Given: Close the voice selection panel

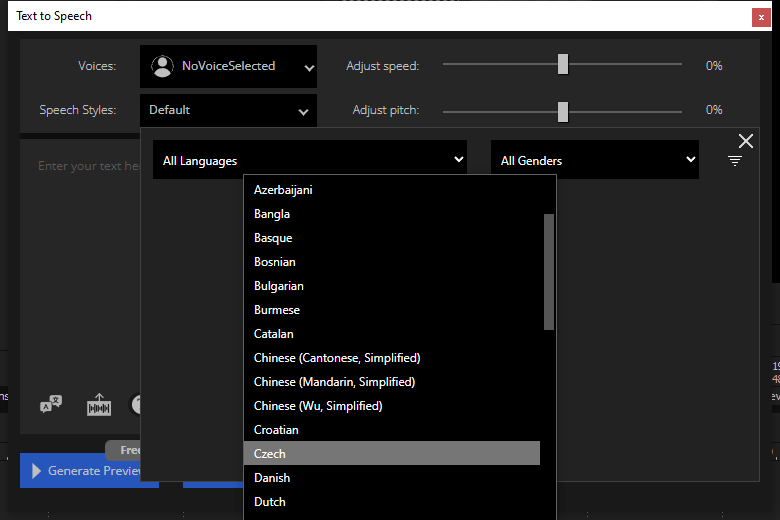Looking at the screenshot, I should [x=745, y=141].
